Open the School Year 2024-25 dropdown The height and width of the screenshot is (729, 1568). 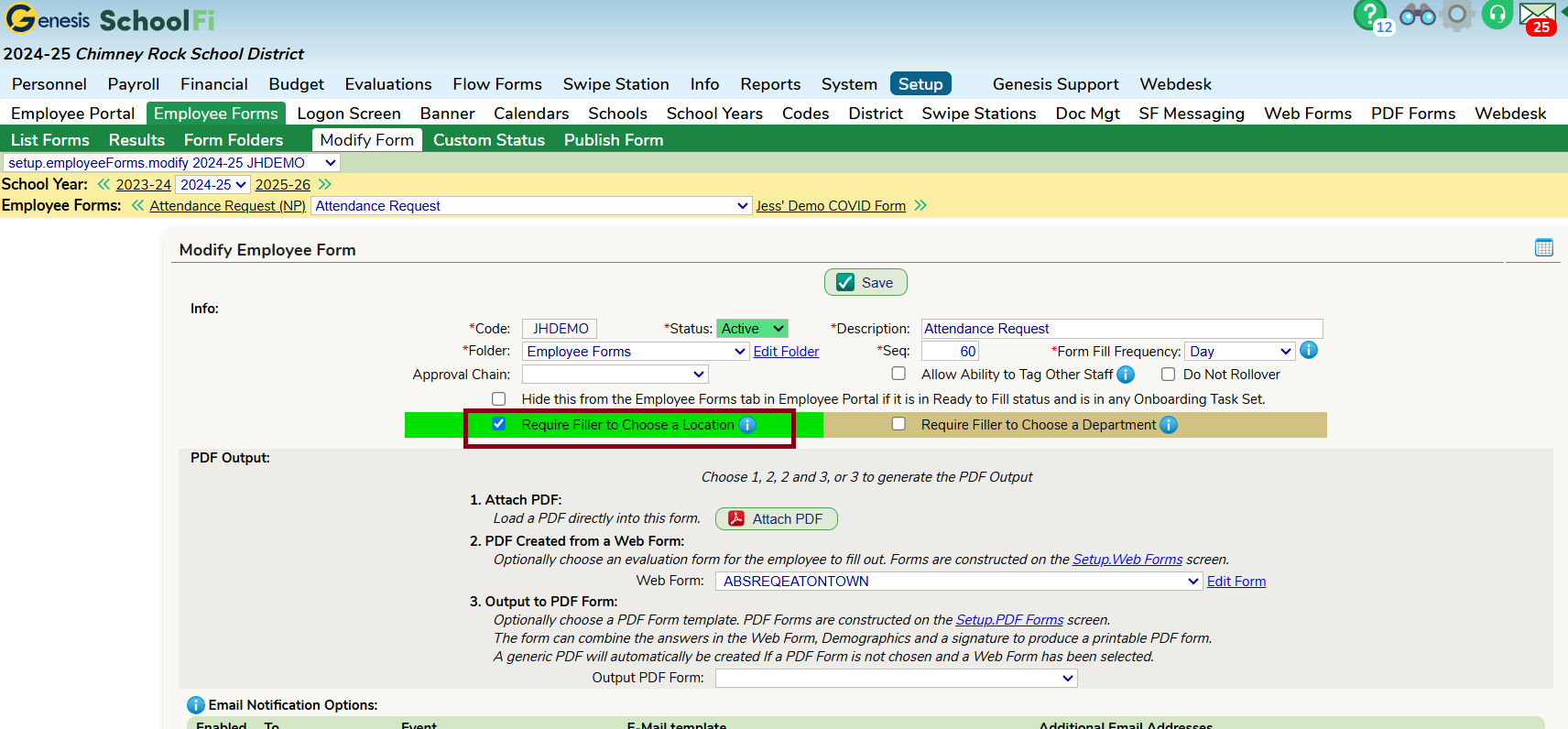pos(212,184)
